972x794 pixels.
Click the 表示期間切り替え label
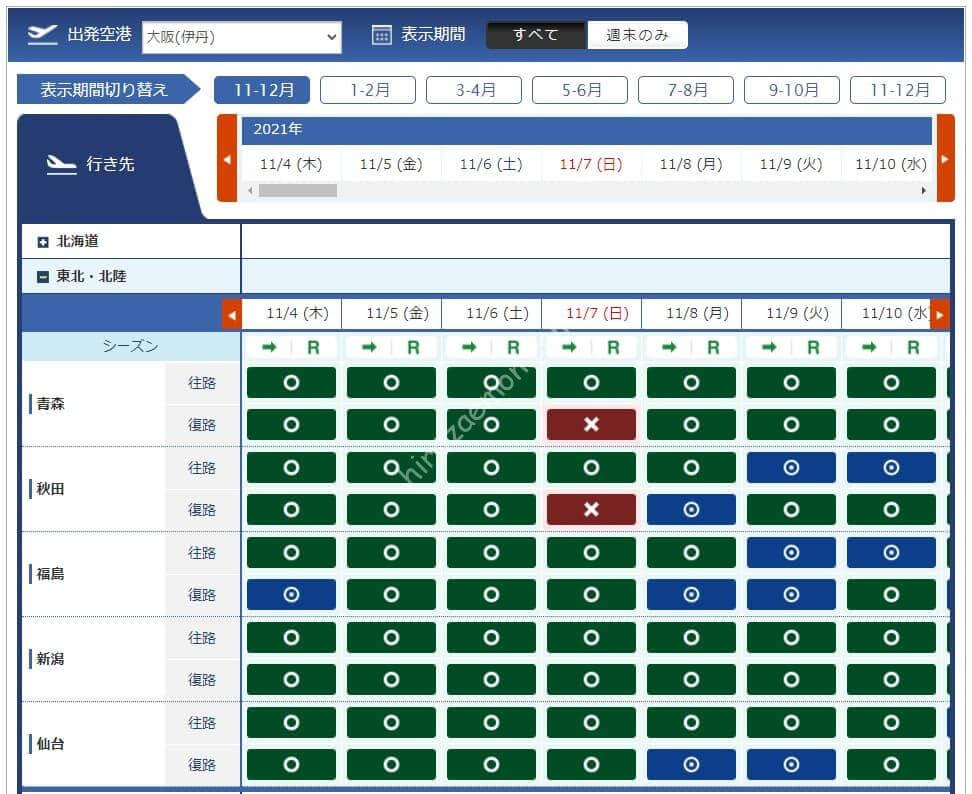pos(104,90)
